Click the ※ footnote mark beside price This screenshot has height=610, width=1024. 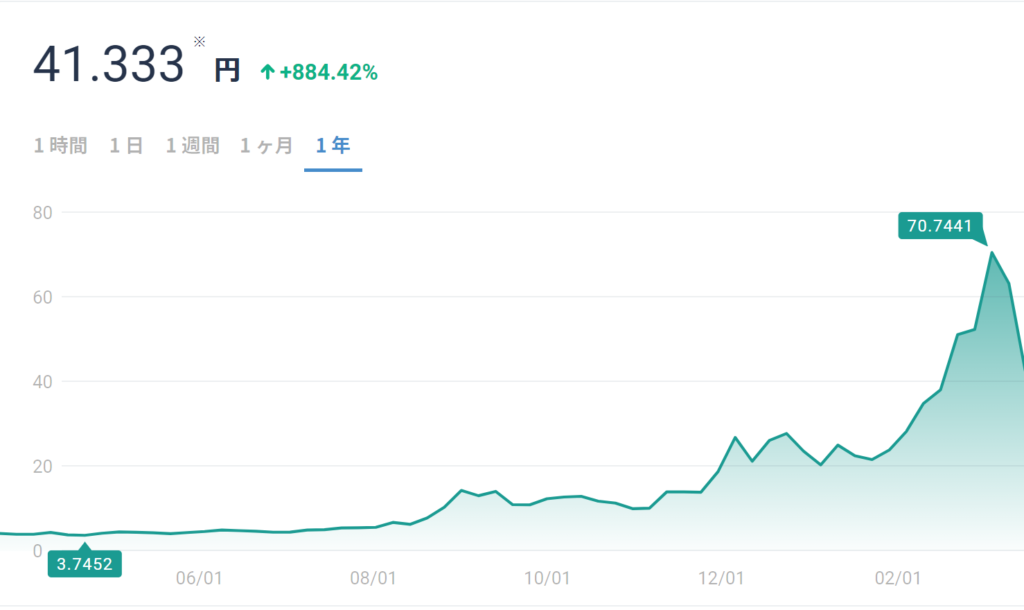(x=199, y=41)
